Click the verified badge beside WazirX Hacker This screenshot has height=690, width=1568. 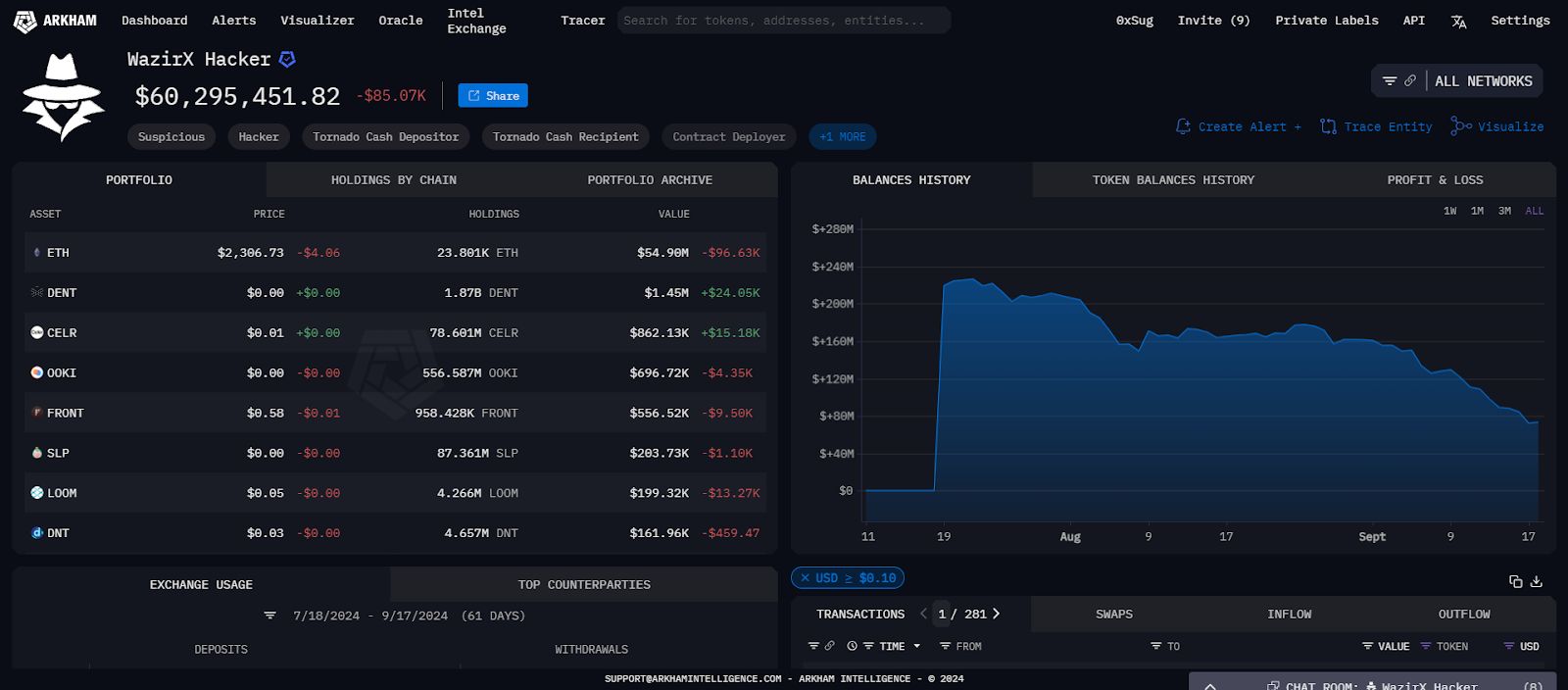(x=287, y=60)
